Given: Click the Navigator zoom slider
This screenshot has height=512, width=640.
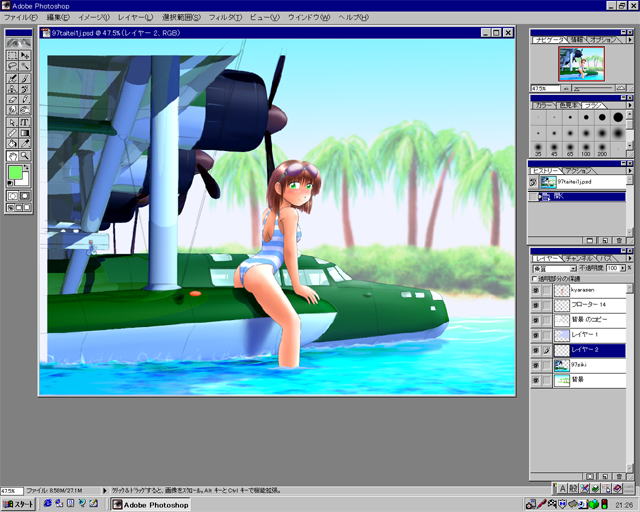Looking at the screenshot, I should pos(594,89).
